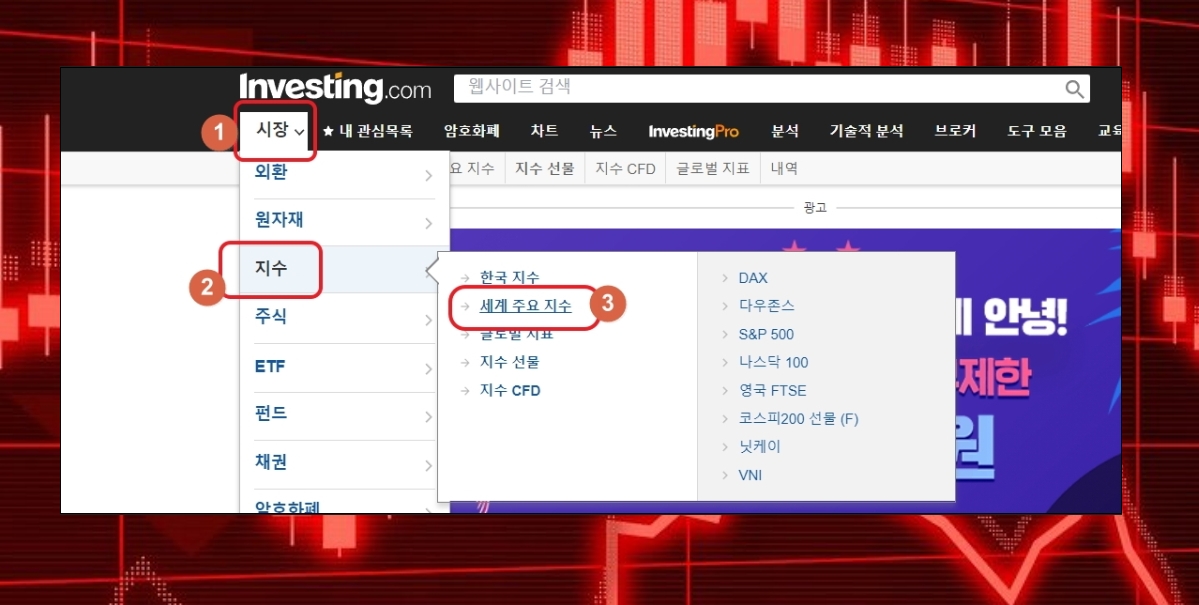Select the 지수 선물 sub-tab
This screenshot has width=1199, height=605.
(544, 169)
